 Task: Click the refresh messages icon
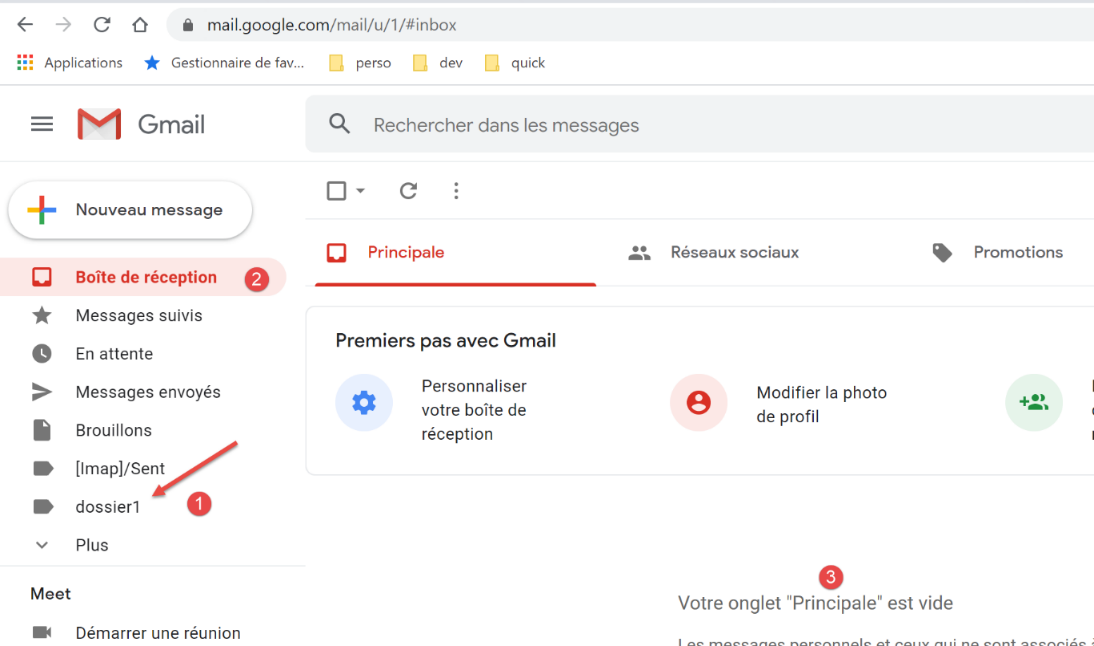pyautogui.click(x=408, y=191)
